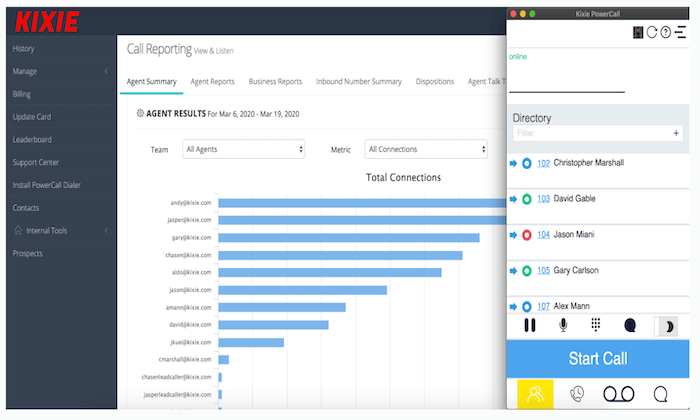Screen dimensions: 700x420
Task: Click transfer arrow beside Alex Mann
Action: pyautogui.click(x=513, y=307)
